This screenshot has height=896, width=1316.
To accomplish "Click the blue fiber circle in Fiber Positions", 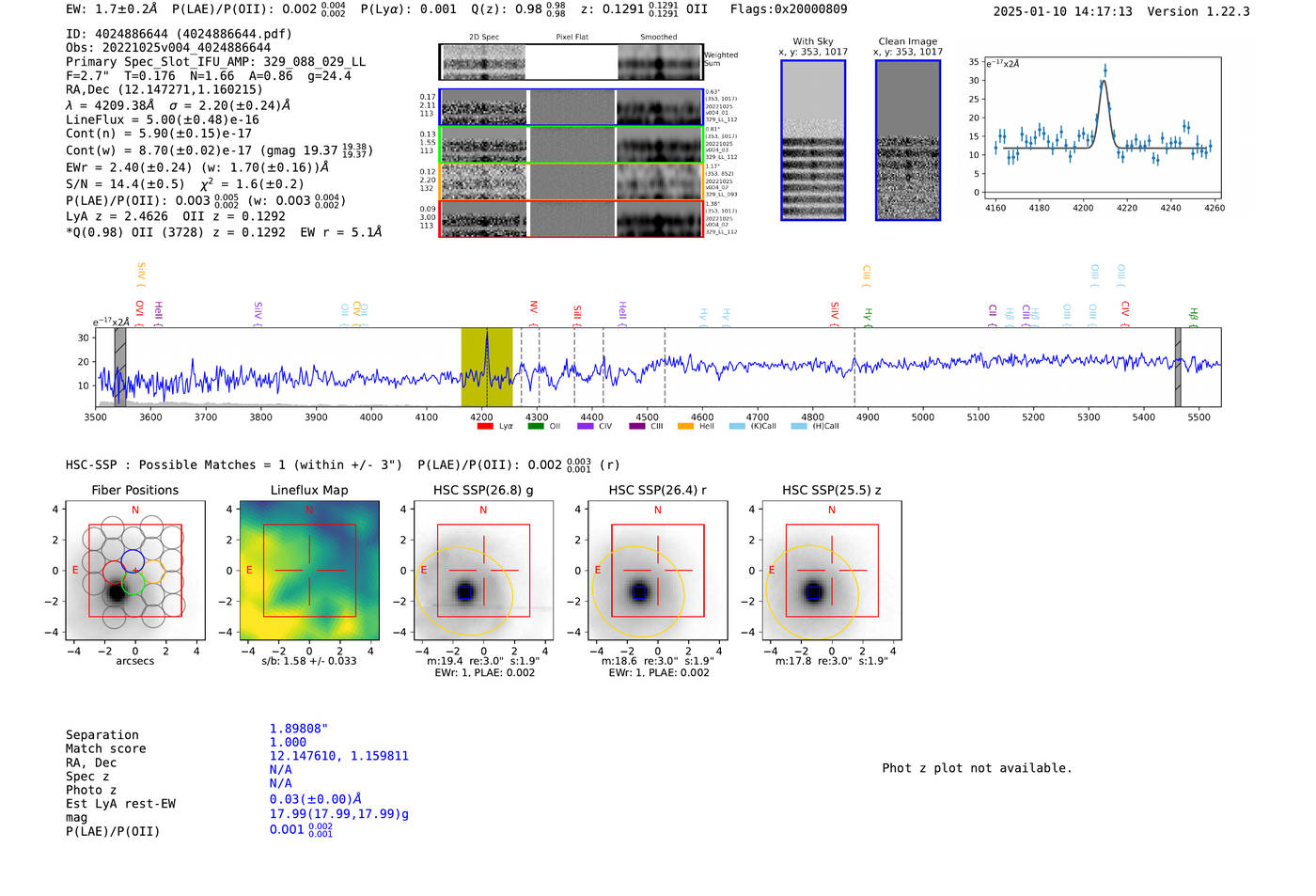I will click(133, 561).
